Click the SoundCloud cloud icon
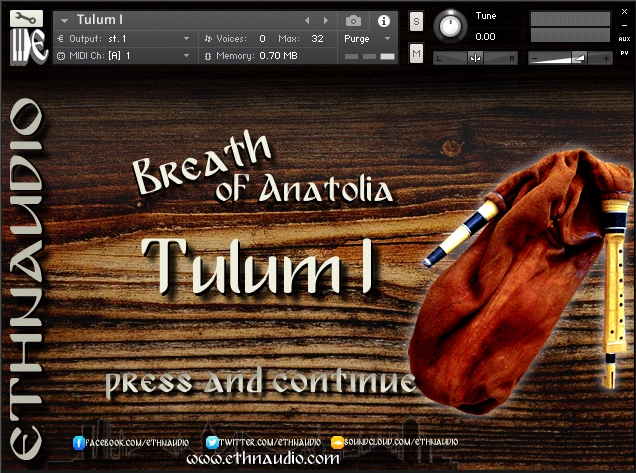The width and height of the screenshot is (636, 473). [337, 442]
